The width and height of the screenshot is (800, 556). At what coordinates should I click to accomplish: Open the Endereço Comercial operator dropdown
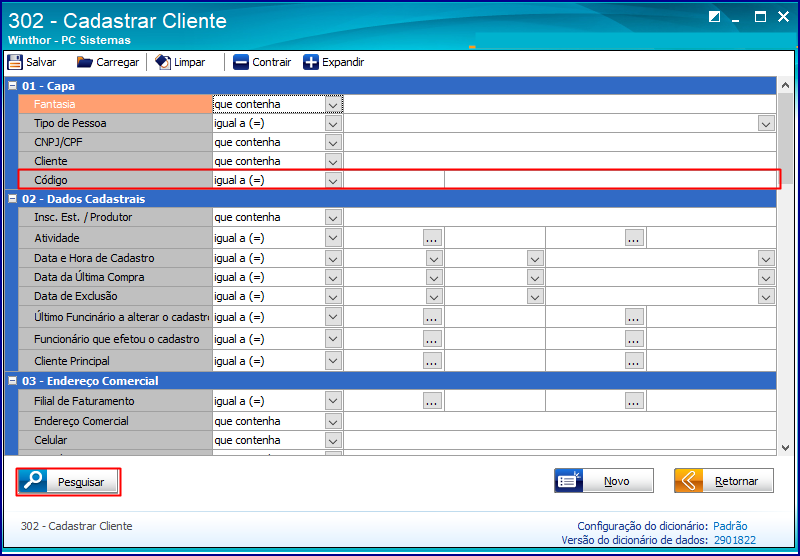[333, 421]
